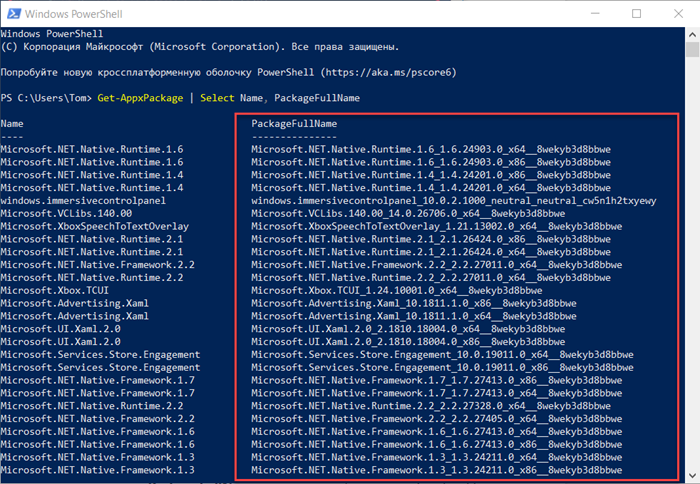Image resolution: width=700 pixels, height=484 pixels.
Task: Select full name Framework.1.7_1.7.27413.0_x86
Action: point(437,380)
